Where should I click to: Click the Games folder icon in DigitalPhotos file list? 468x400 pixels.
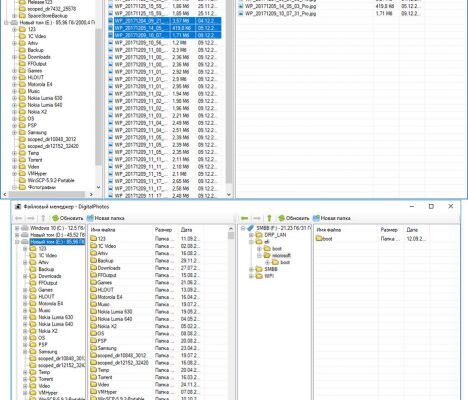[93, 282]
